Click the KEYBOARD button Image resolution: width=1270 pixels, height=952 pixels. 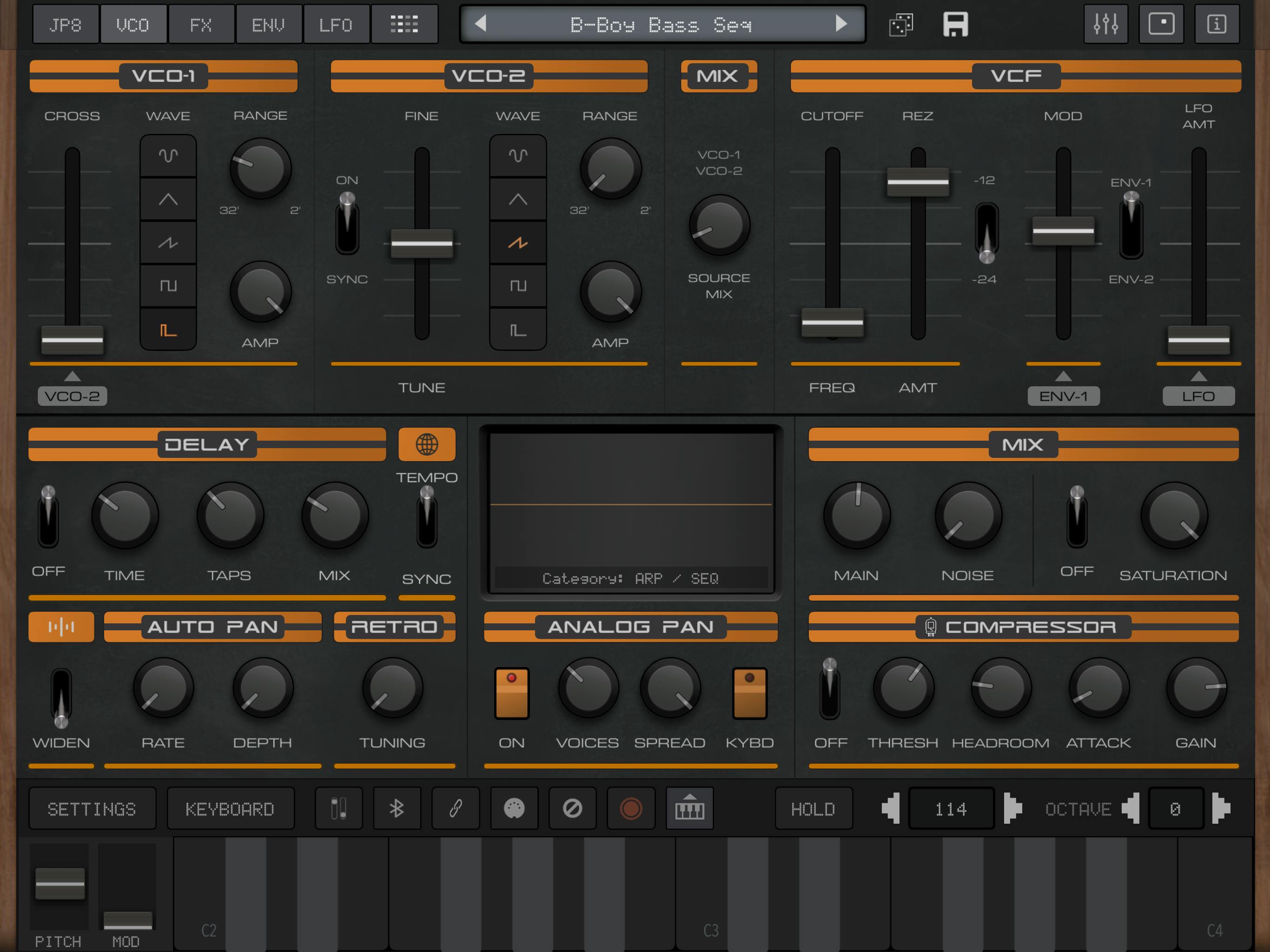click(x=230, y=808)
